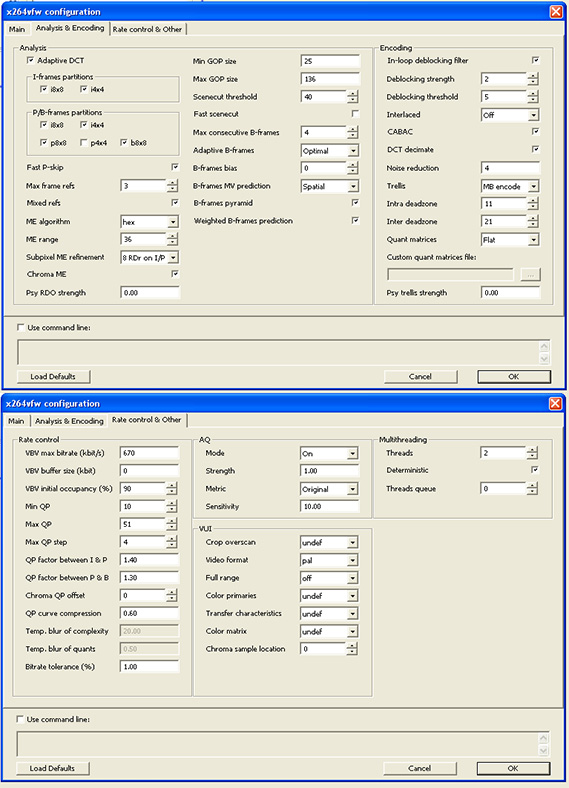Uncheck i8x8 under I-frames partitions
The width and height of the screenshot is (569, 788).
44,89
